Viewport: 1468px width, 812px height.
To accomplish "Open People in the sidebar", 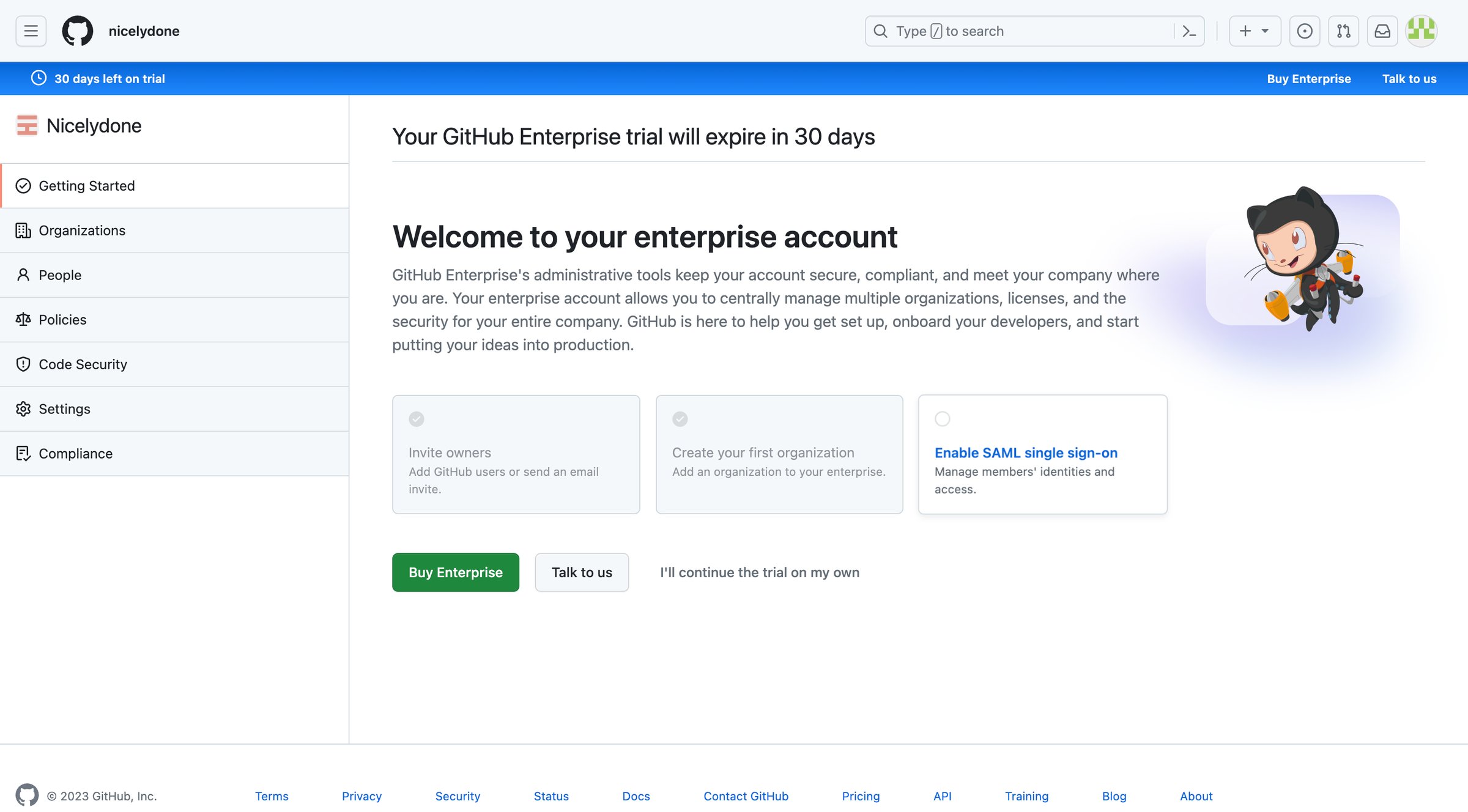I will point(175,275).
